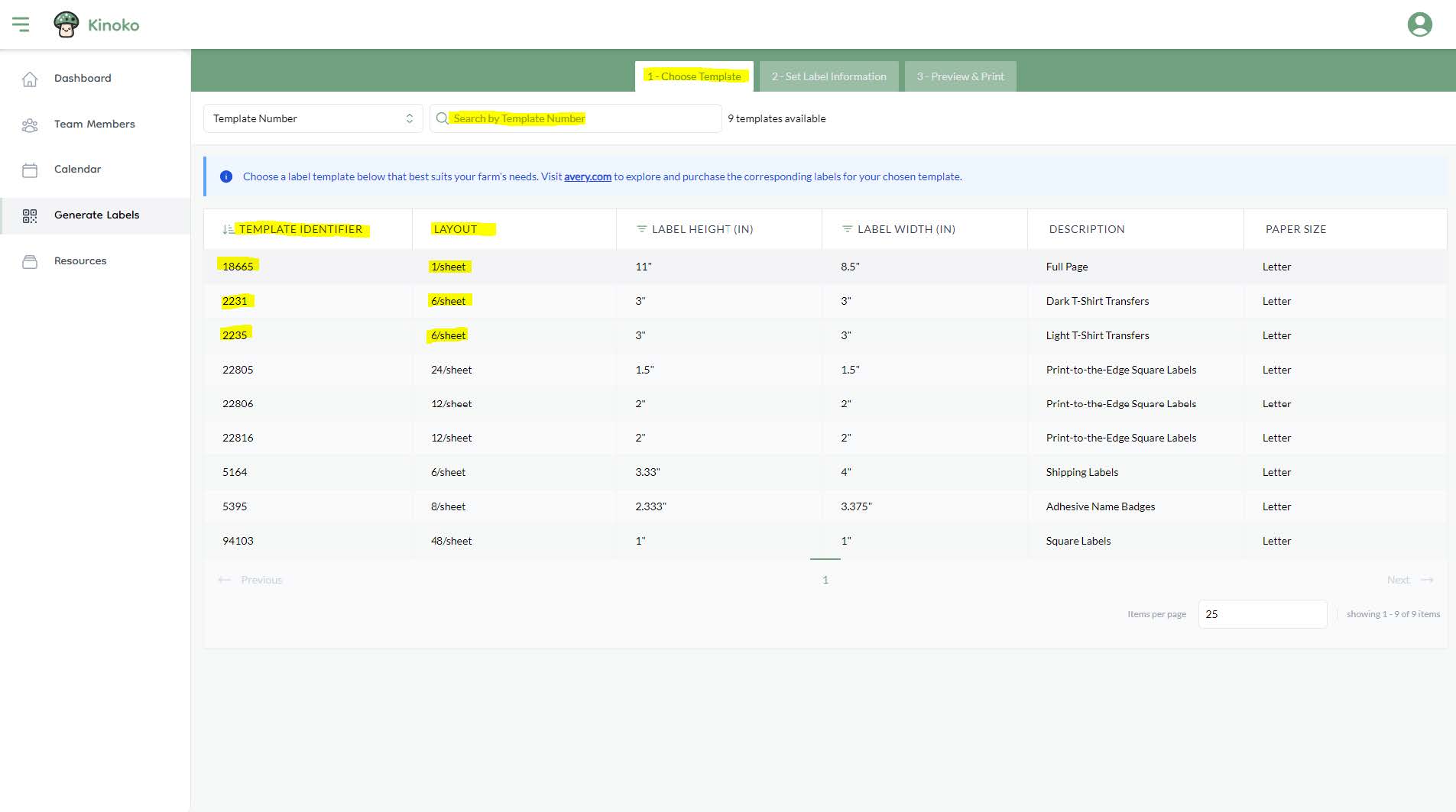
Task: Click the Next pagination button
Action: click(1409, 580)
